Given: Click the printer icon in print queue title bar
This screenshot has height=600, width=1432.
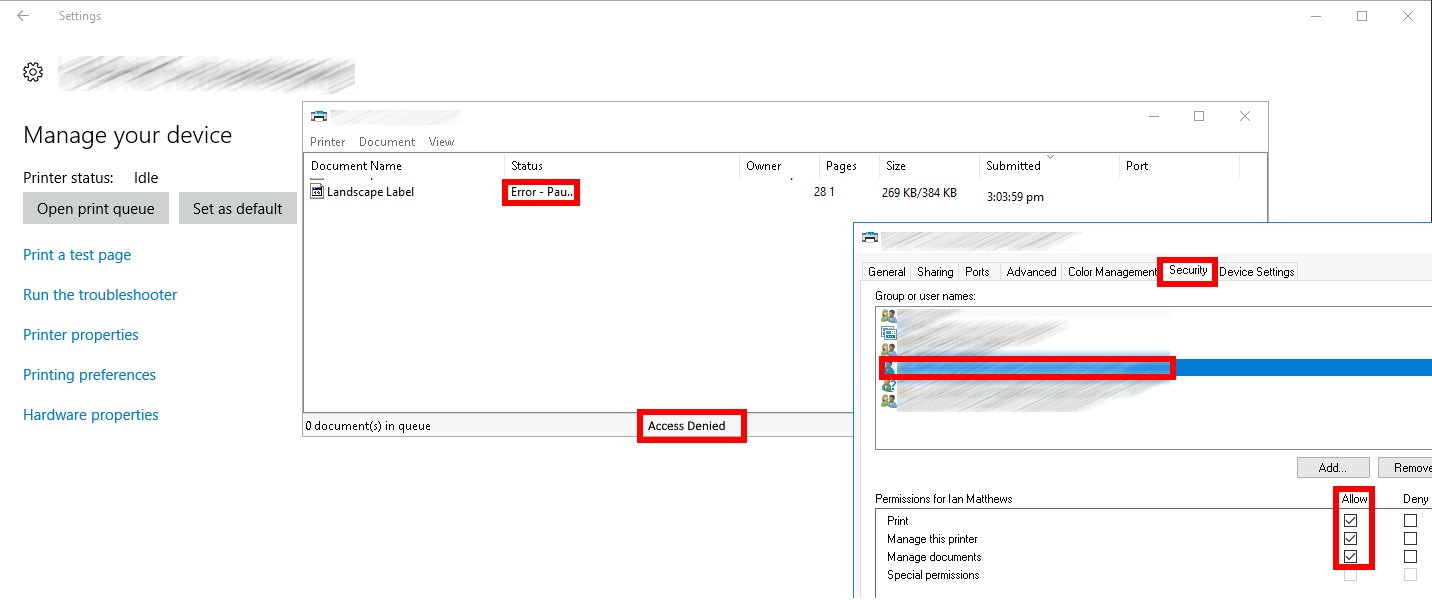Looking at the screenshot, I should coord(318,116).
